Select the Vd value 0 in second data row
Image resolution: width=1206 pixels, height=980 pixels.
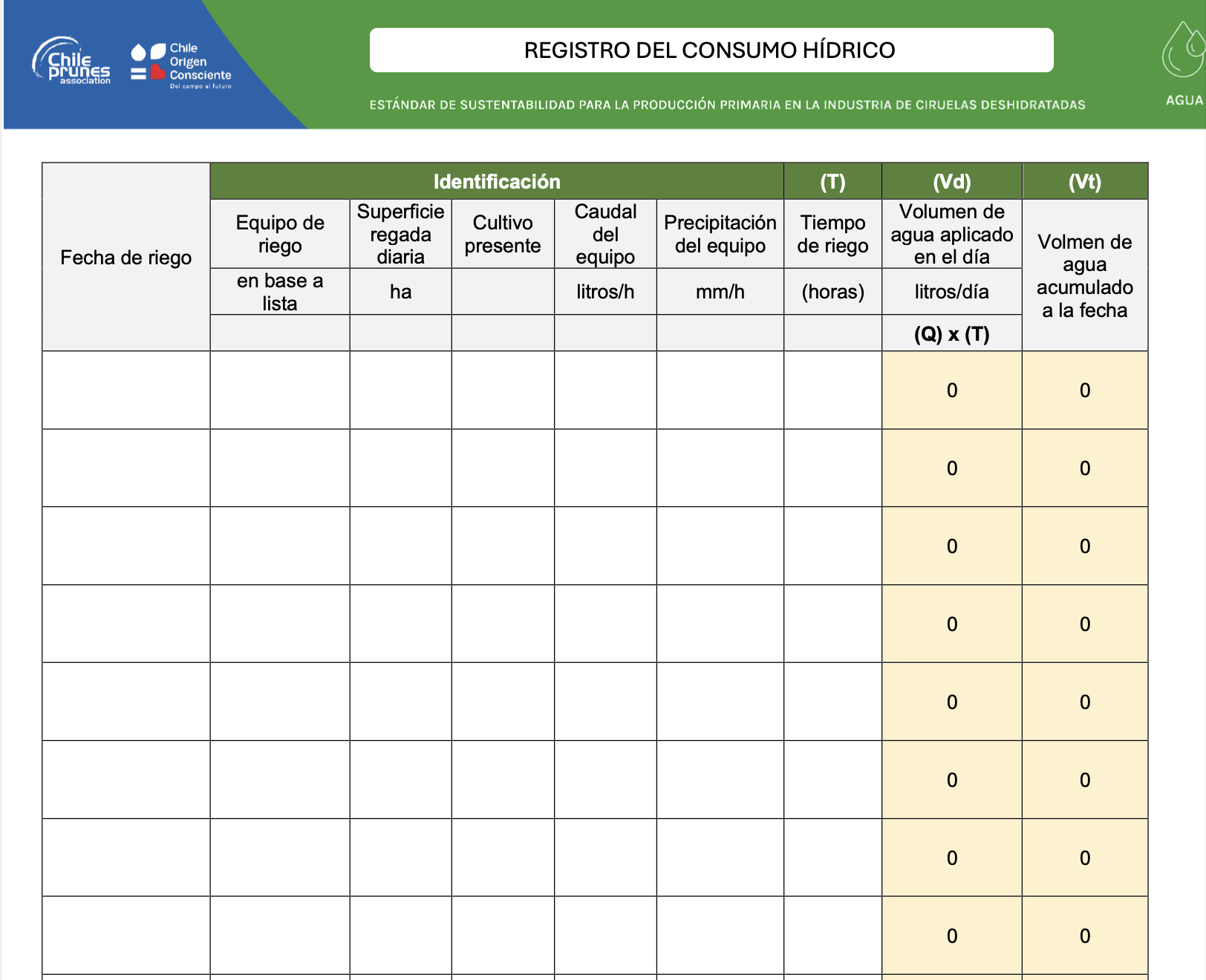tap(952, 468)
